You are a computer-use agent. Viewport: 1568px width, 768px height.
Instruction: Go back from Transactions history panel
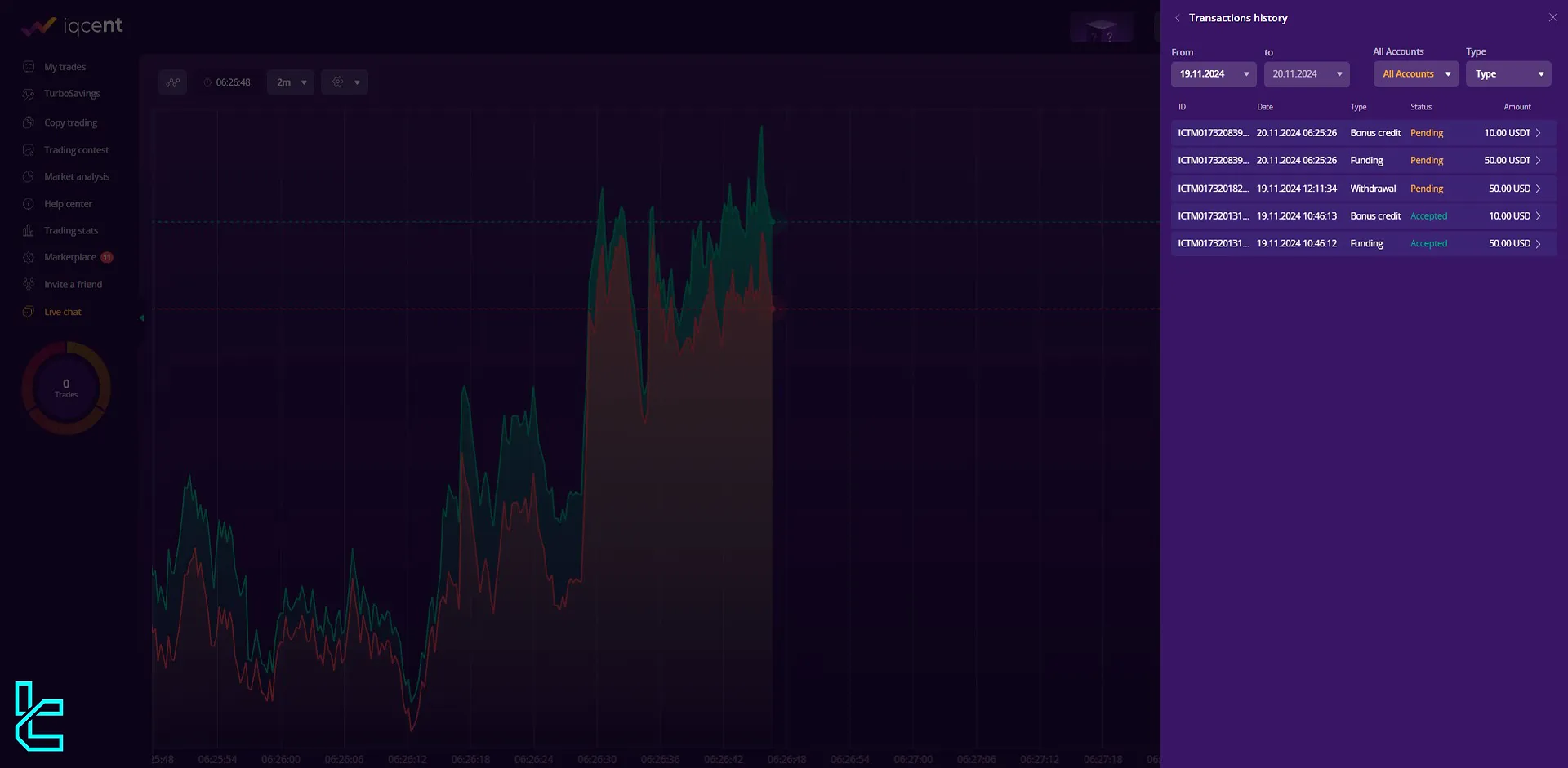[x=1177, y=18]
